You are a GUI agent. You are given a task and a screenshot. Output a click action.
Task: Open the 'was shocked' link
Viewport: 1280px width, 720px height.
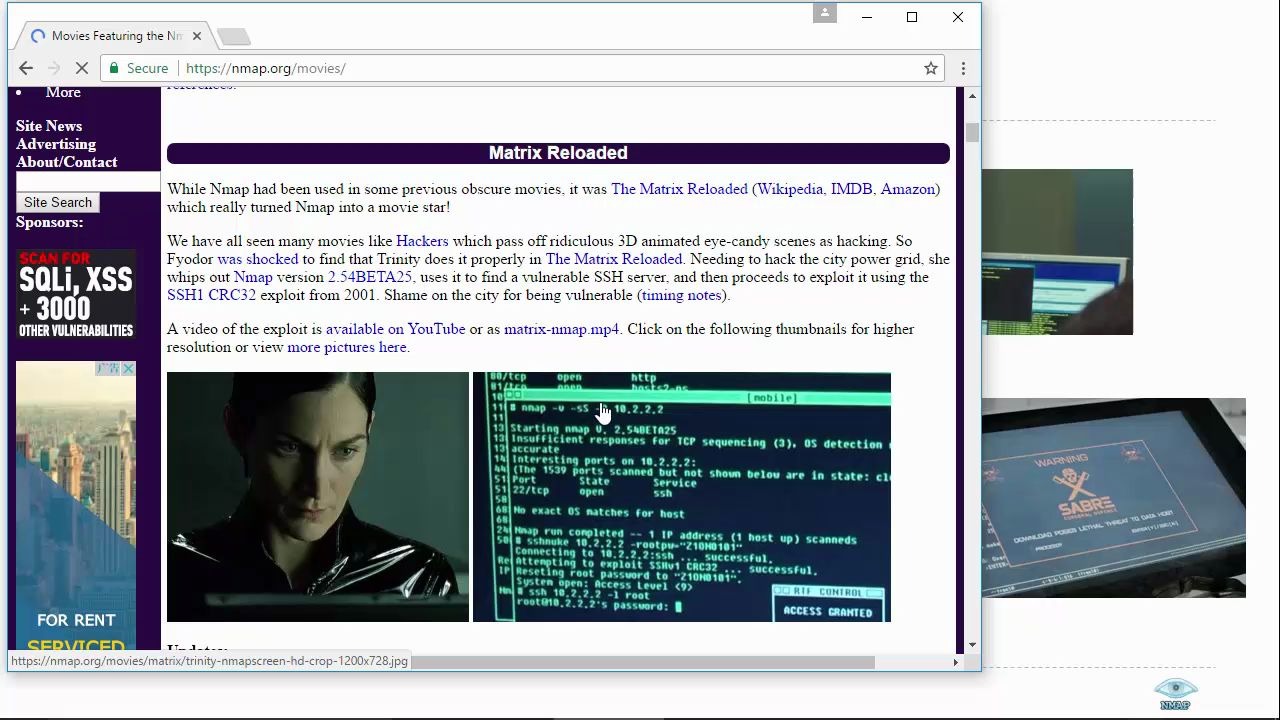click(257, 259)
